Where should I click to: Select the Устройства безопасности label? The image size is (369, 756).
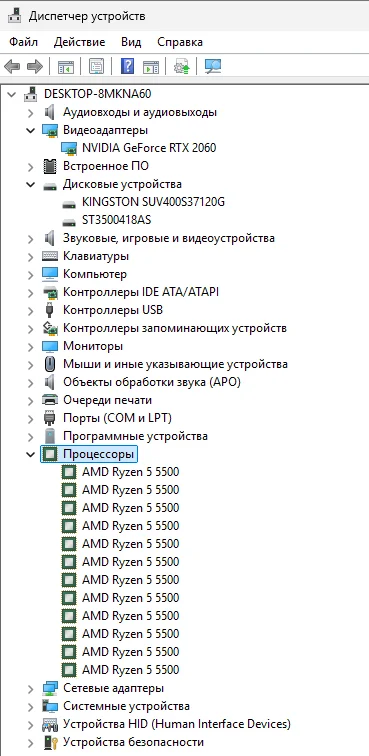[134, 742]
